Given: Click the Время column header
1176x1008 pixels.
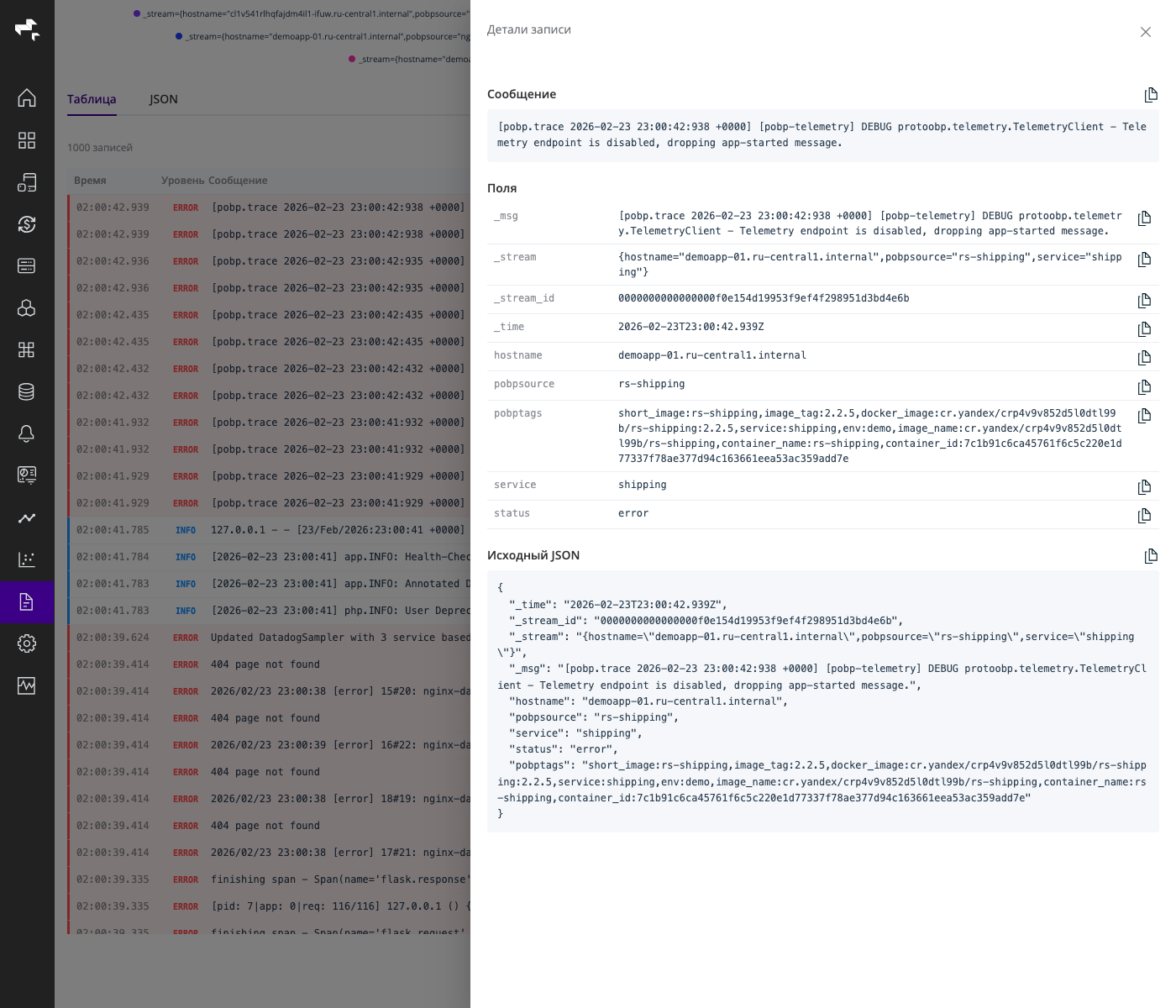Looking at the screenshot, I should pyautogui.click(x=90, y=181).
